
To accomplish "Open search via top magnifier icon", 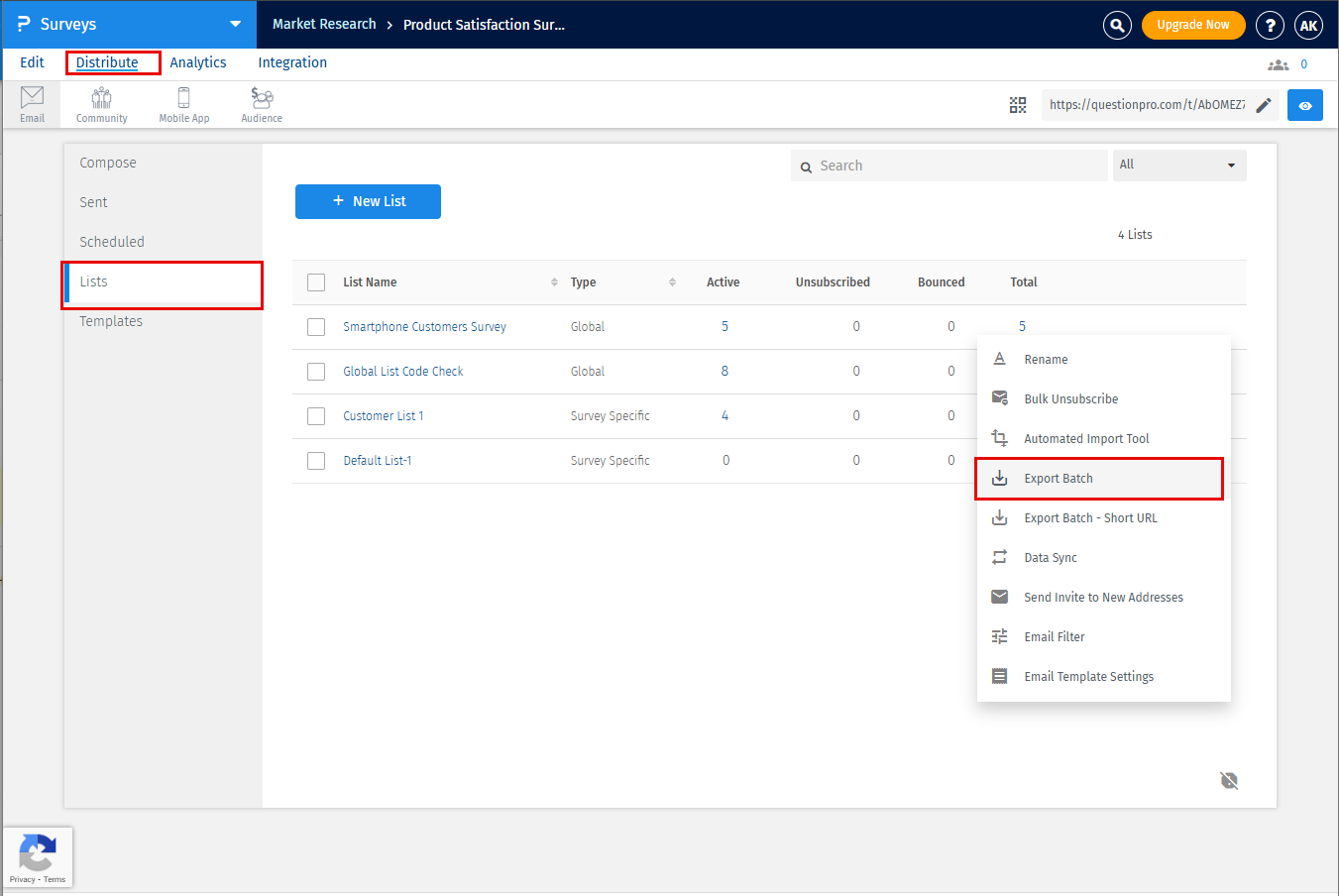I will pyautogui.click(x=1117, y=25).
